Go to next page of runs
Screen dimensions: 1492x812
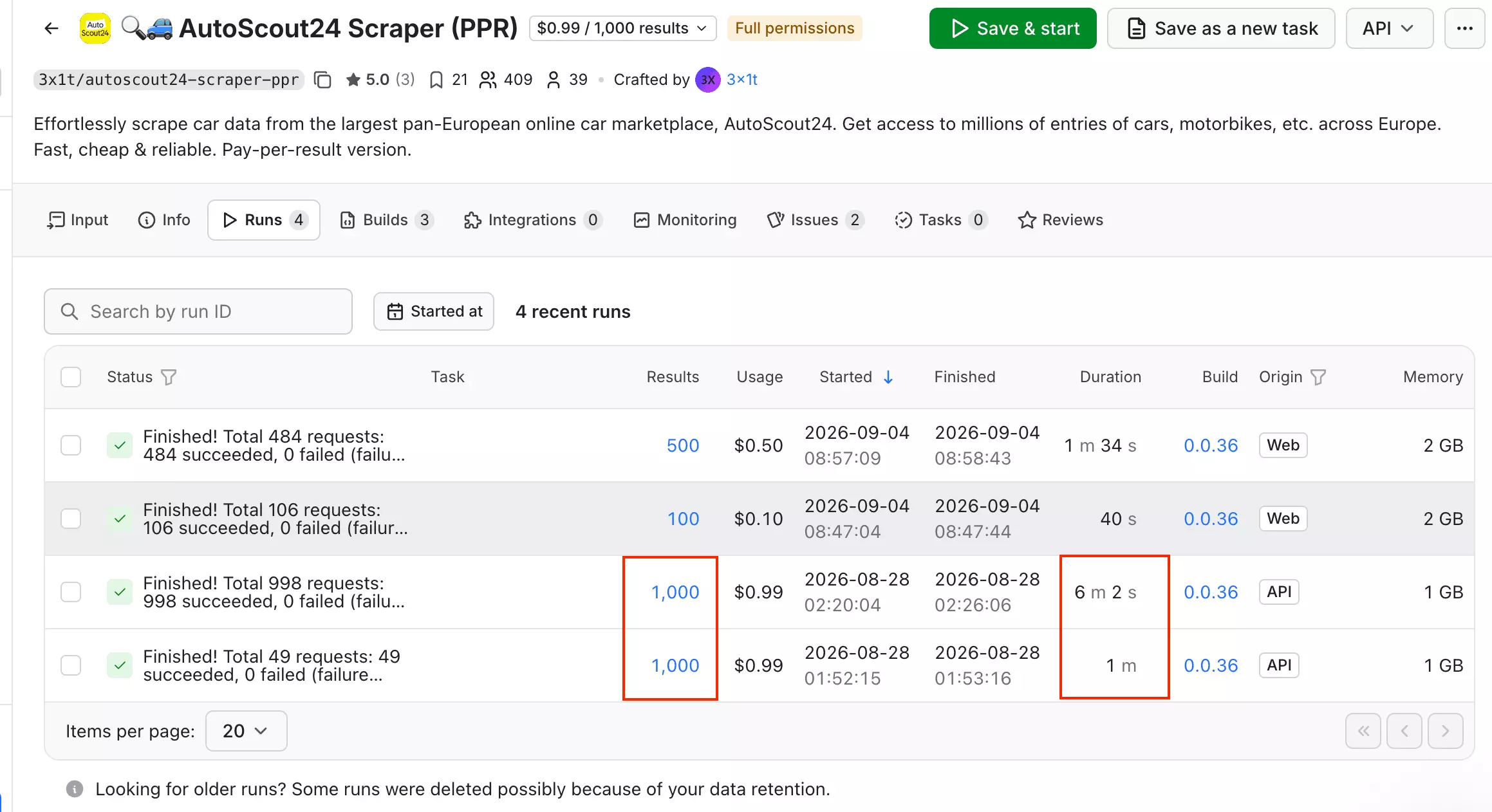1446,731
